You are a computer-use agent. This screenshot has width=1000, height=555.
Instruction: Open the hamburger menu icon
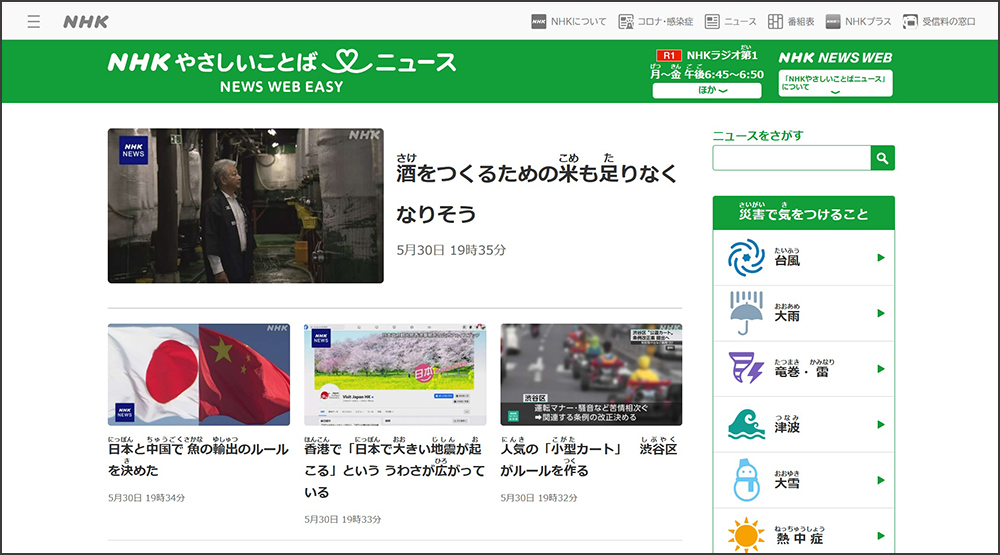34,22
